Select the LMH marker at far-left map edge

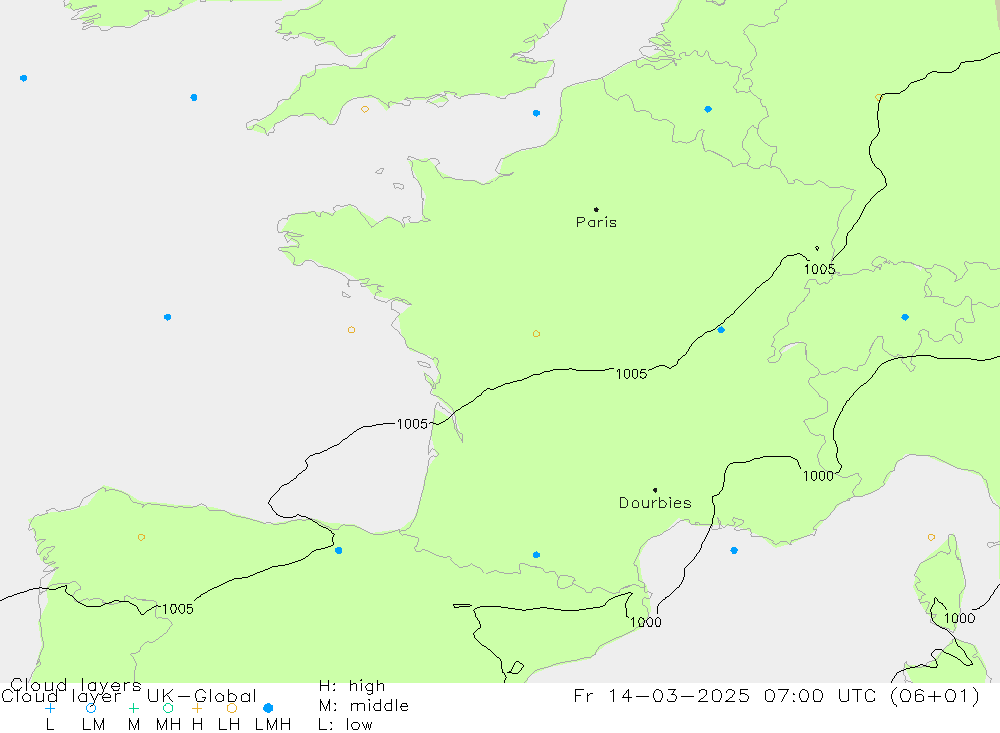24,78
